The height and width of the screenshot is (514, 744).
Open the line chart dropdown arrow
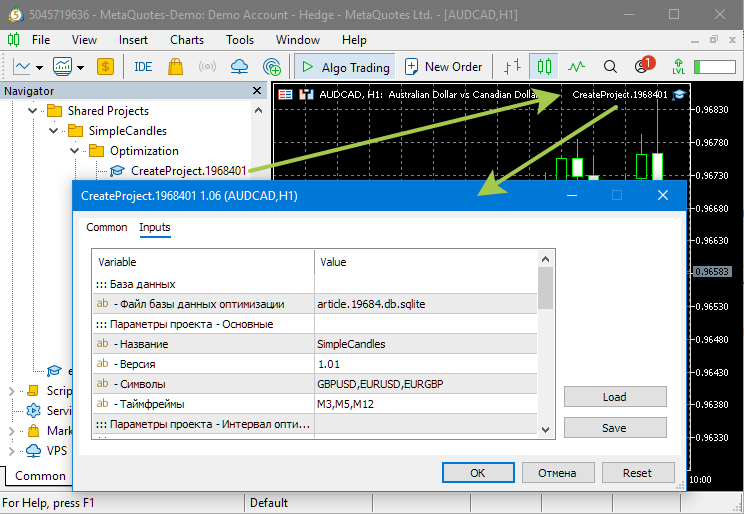tap(39, 68)
